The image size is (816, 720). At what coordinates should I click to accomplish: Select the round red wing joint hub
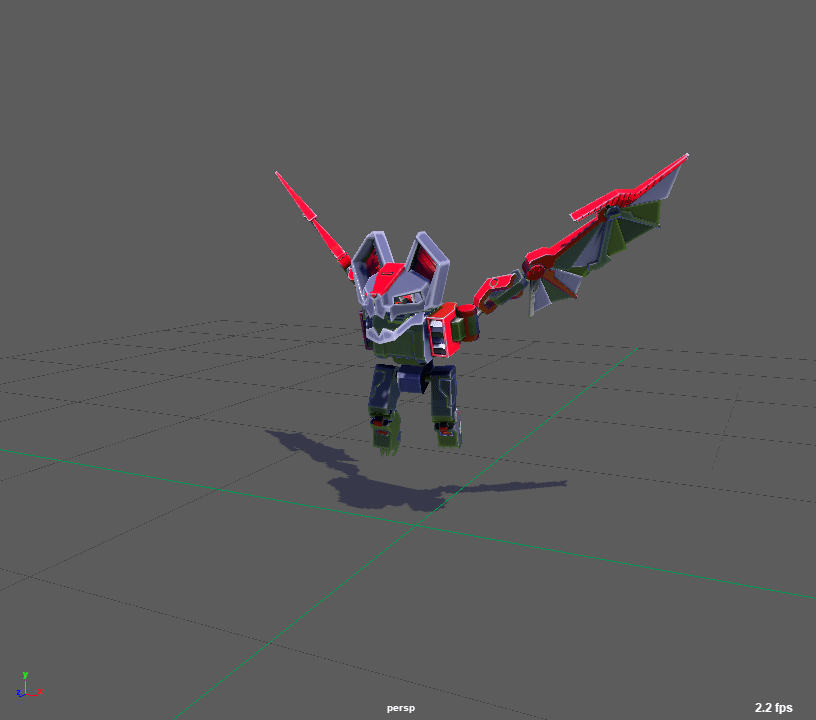pos(537,269)
